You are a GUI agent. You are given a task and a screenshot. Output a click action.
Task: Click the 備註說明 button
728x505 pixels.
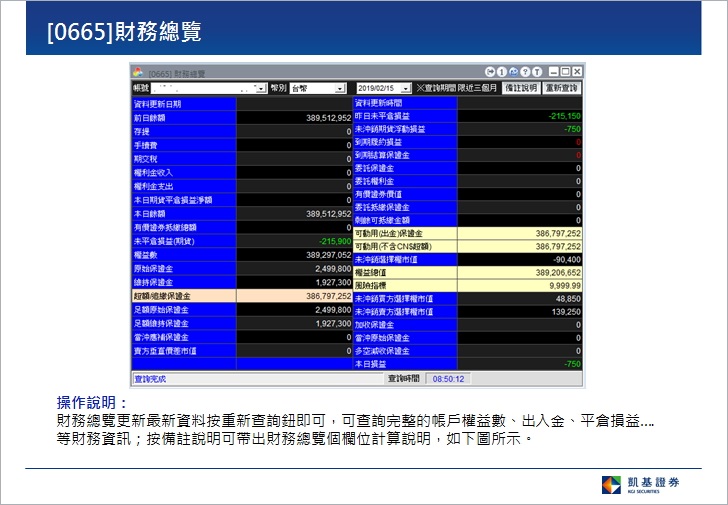[520, 88]
